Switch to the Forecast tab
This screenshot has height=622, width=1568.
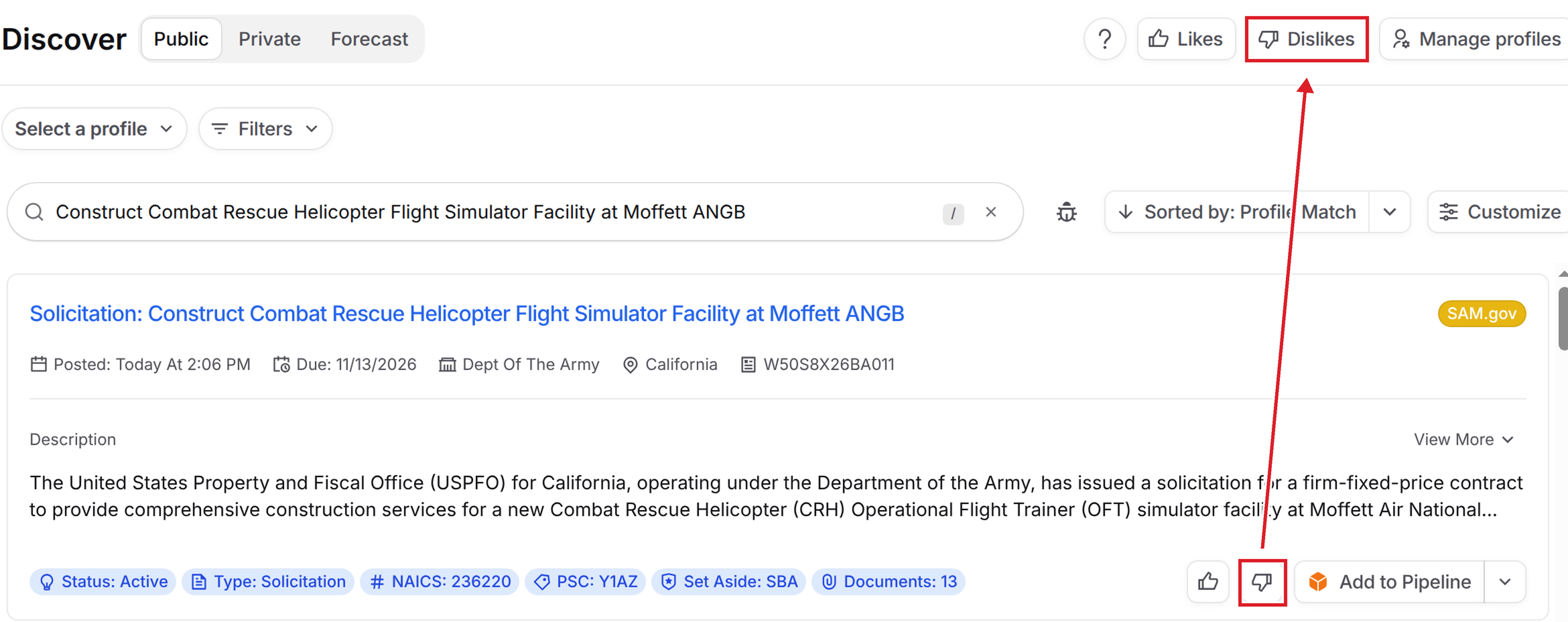point(369,39)
